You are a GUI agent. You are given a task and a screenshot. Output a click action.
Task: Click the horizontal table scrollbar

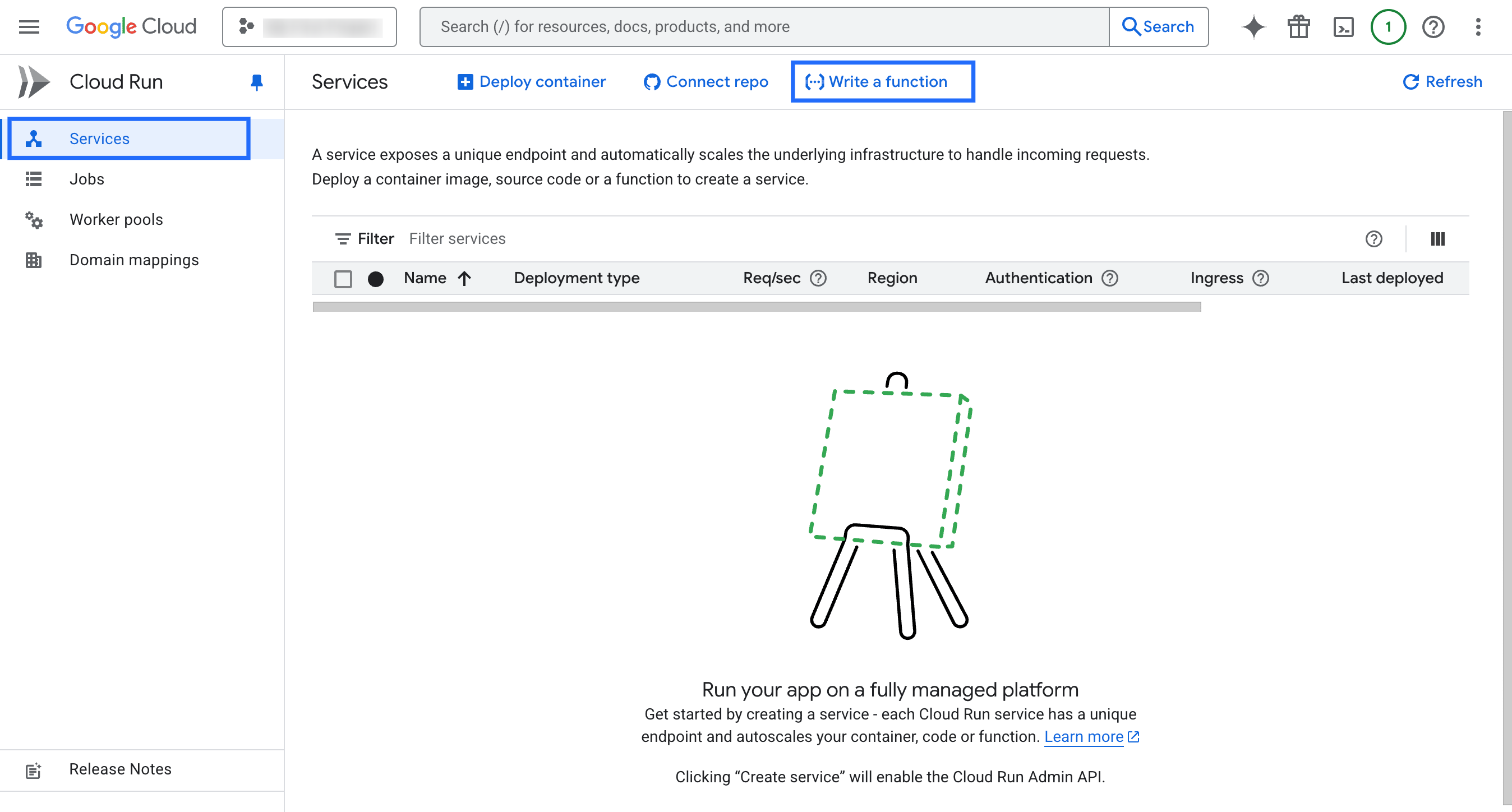pos(757,306)
